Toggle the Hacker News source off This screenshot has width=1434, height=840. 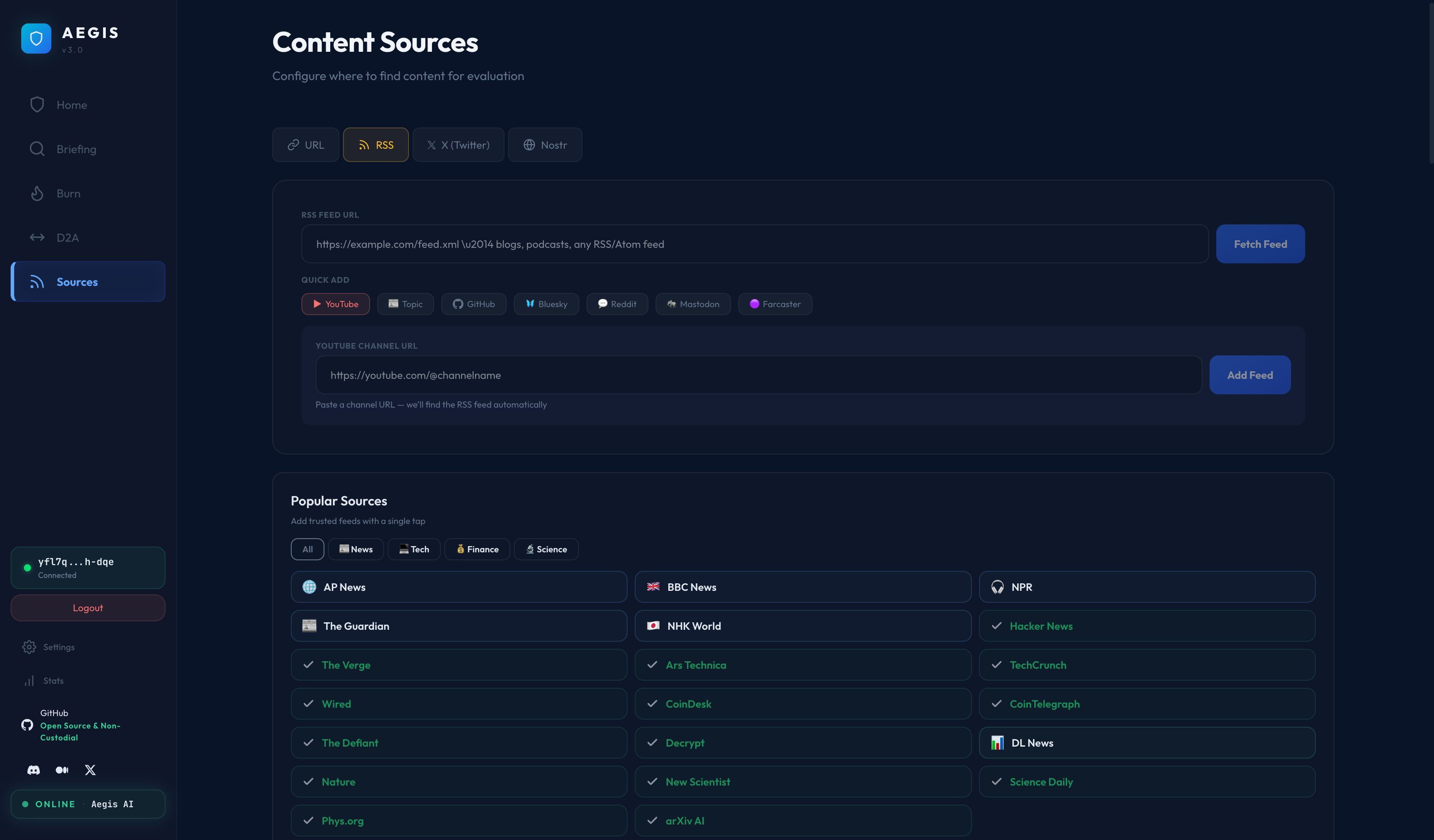(1146, 626)
